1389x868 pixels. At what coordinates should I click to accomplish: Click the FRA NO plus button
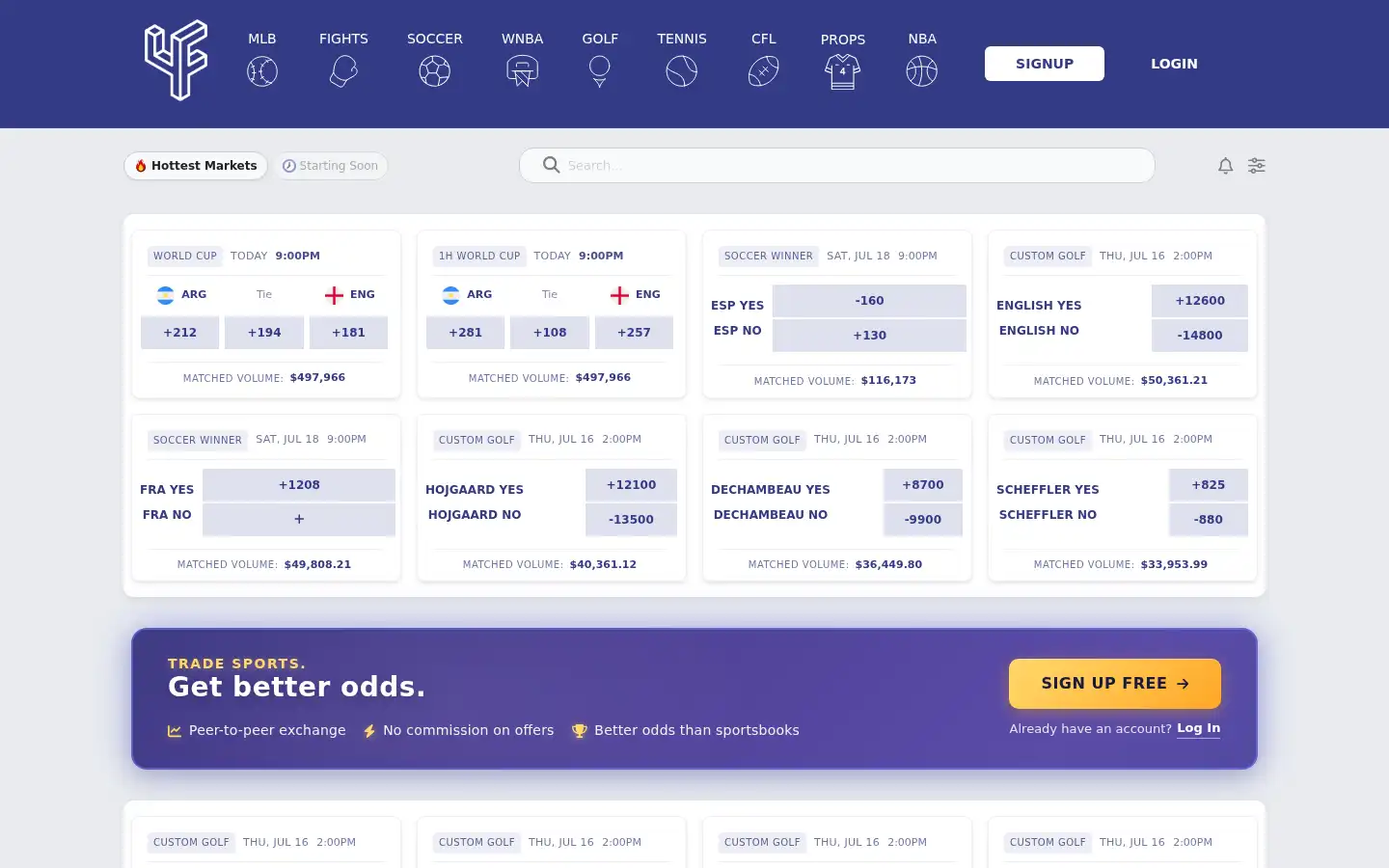[299, 520]
